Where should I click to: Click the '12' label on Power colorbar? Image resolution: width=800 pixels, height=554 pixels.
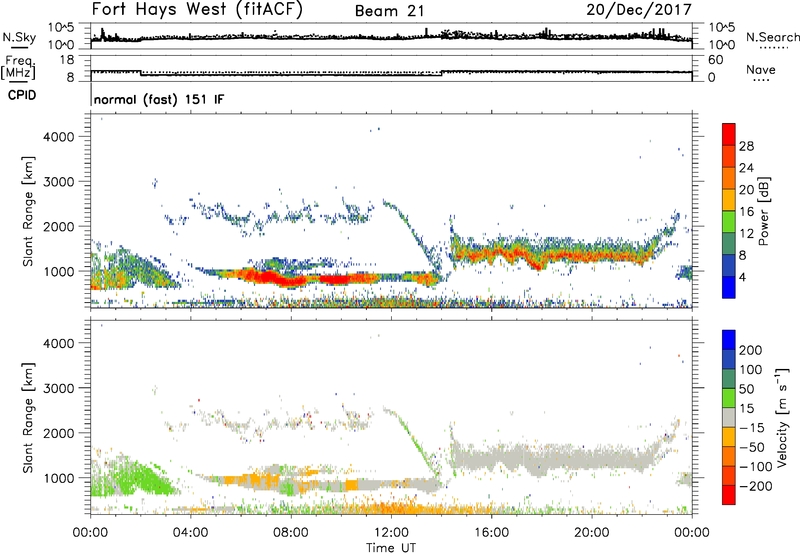[x=746, y=234]
